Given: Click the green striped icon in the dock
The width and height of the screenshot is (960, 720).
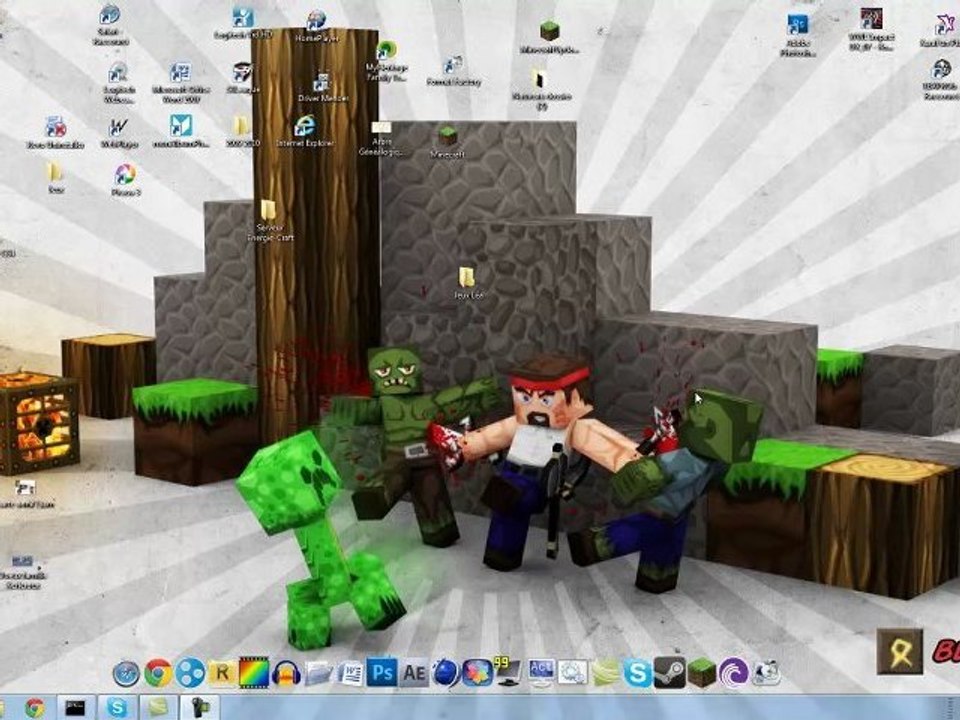Looking at the screenshot, I should point(606,673).
